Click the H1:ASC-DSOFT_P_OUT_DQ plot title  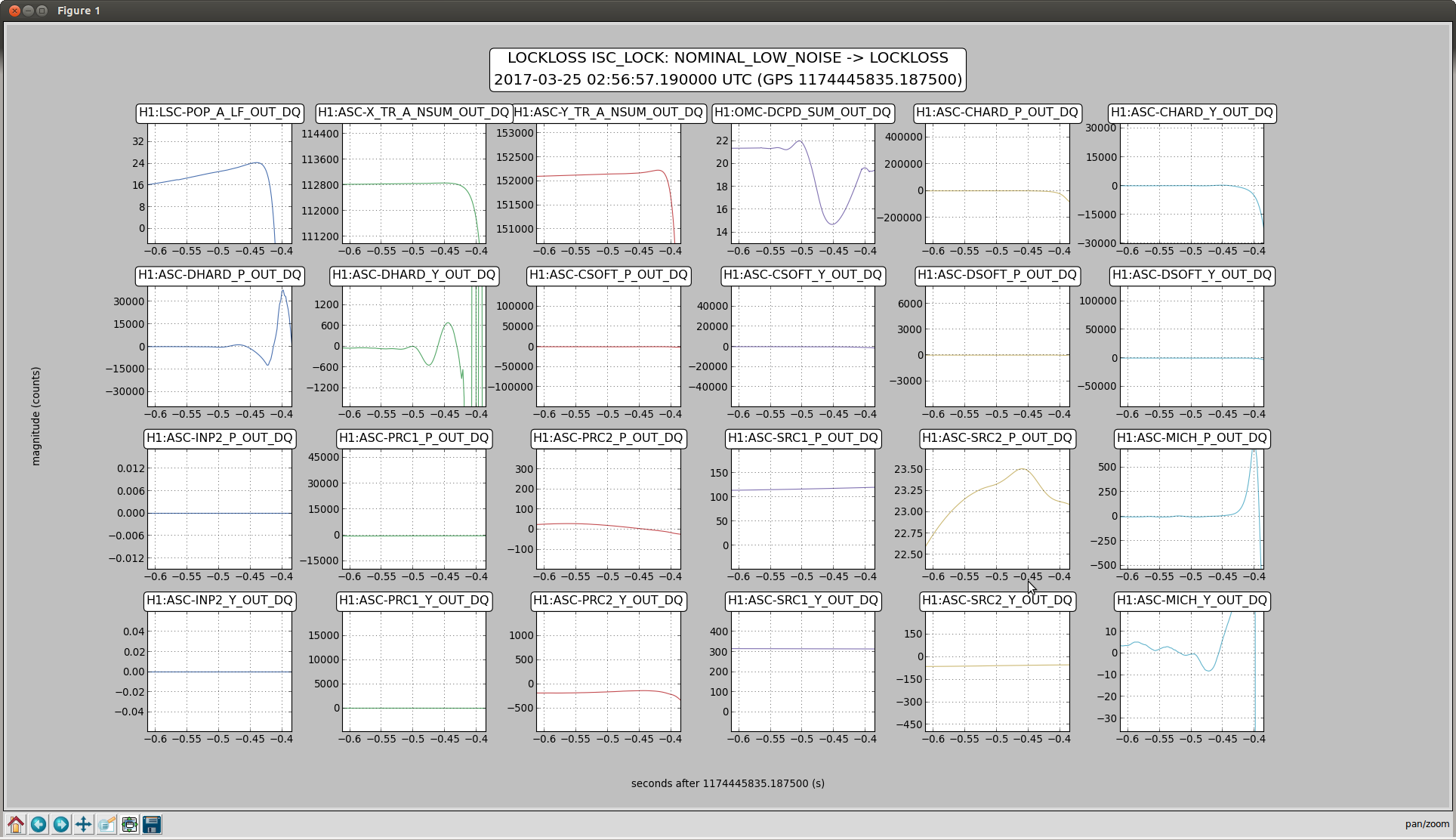997,275
